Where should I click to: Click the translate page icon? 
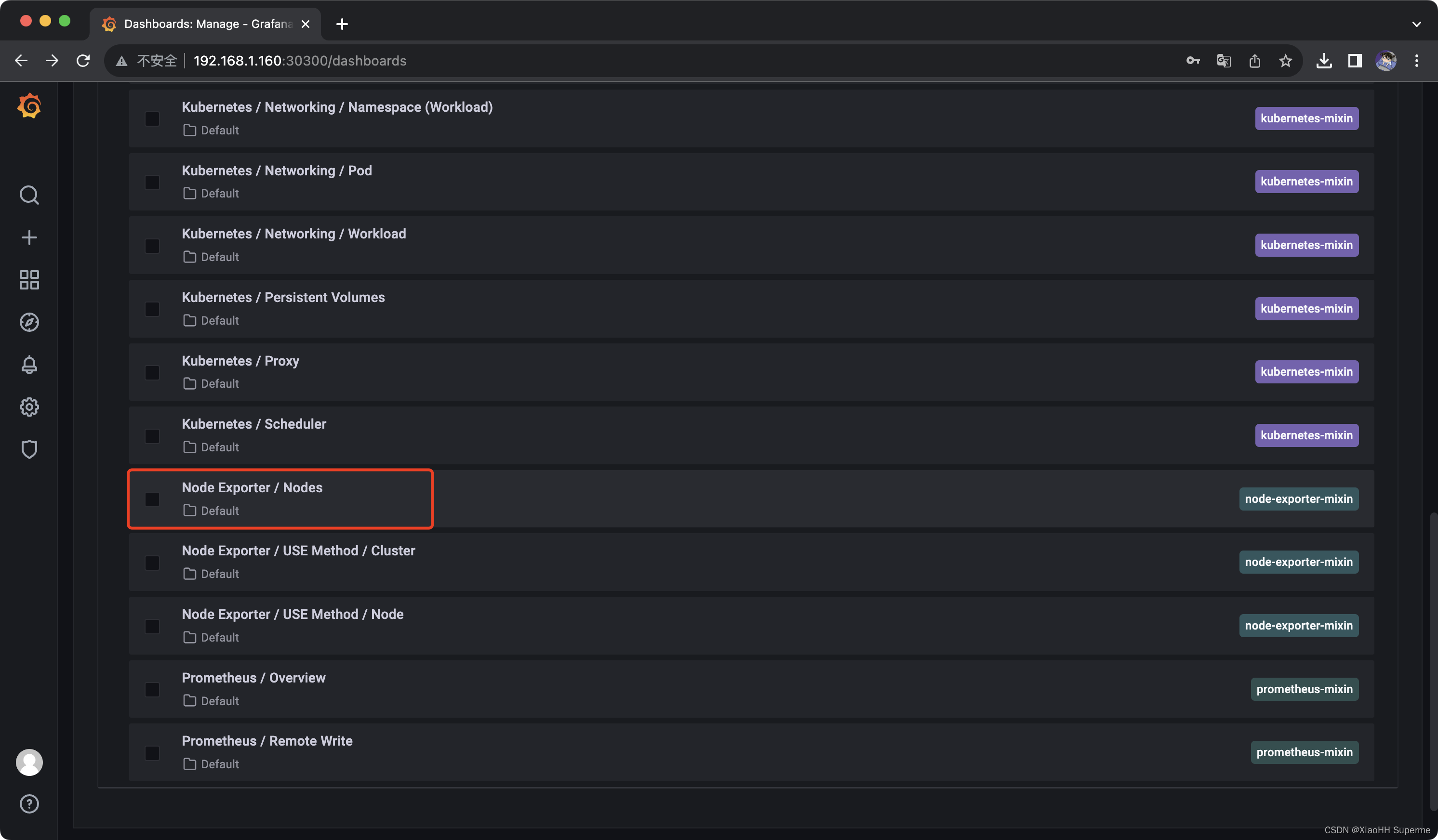(1224, 61)
